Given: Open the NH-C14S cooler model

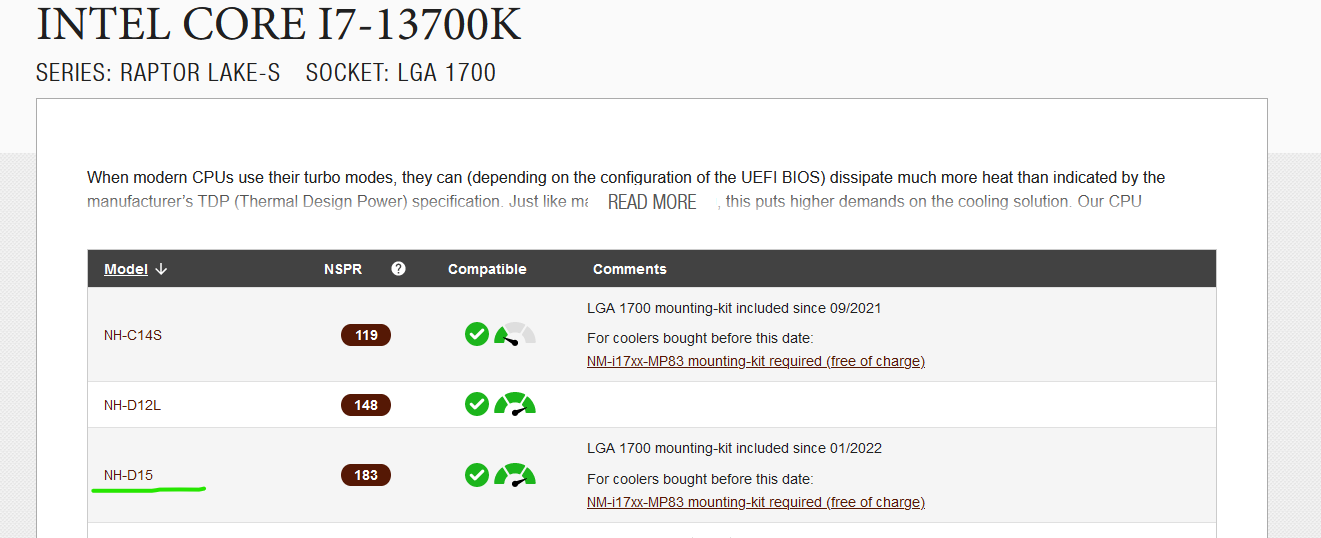Looking at the screenshot, I should point(133,335).
